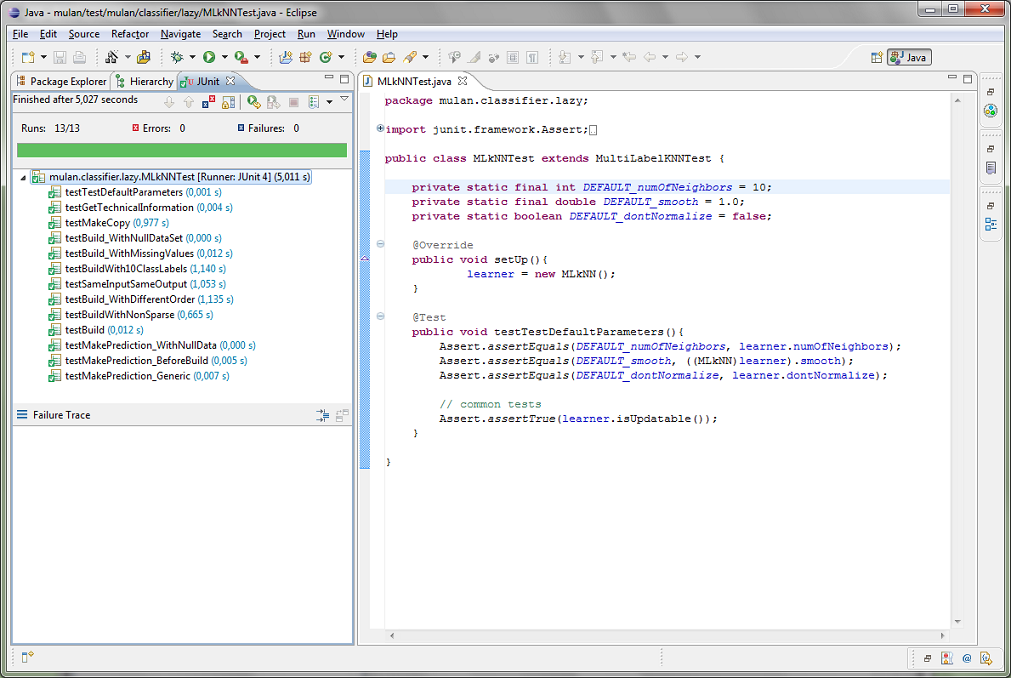Click the editor's vertical scrollbar
The height and width of the screenshot is (678, 1011).
click(x=957, y=360)
